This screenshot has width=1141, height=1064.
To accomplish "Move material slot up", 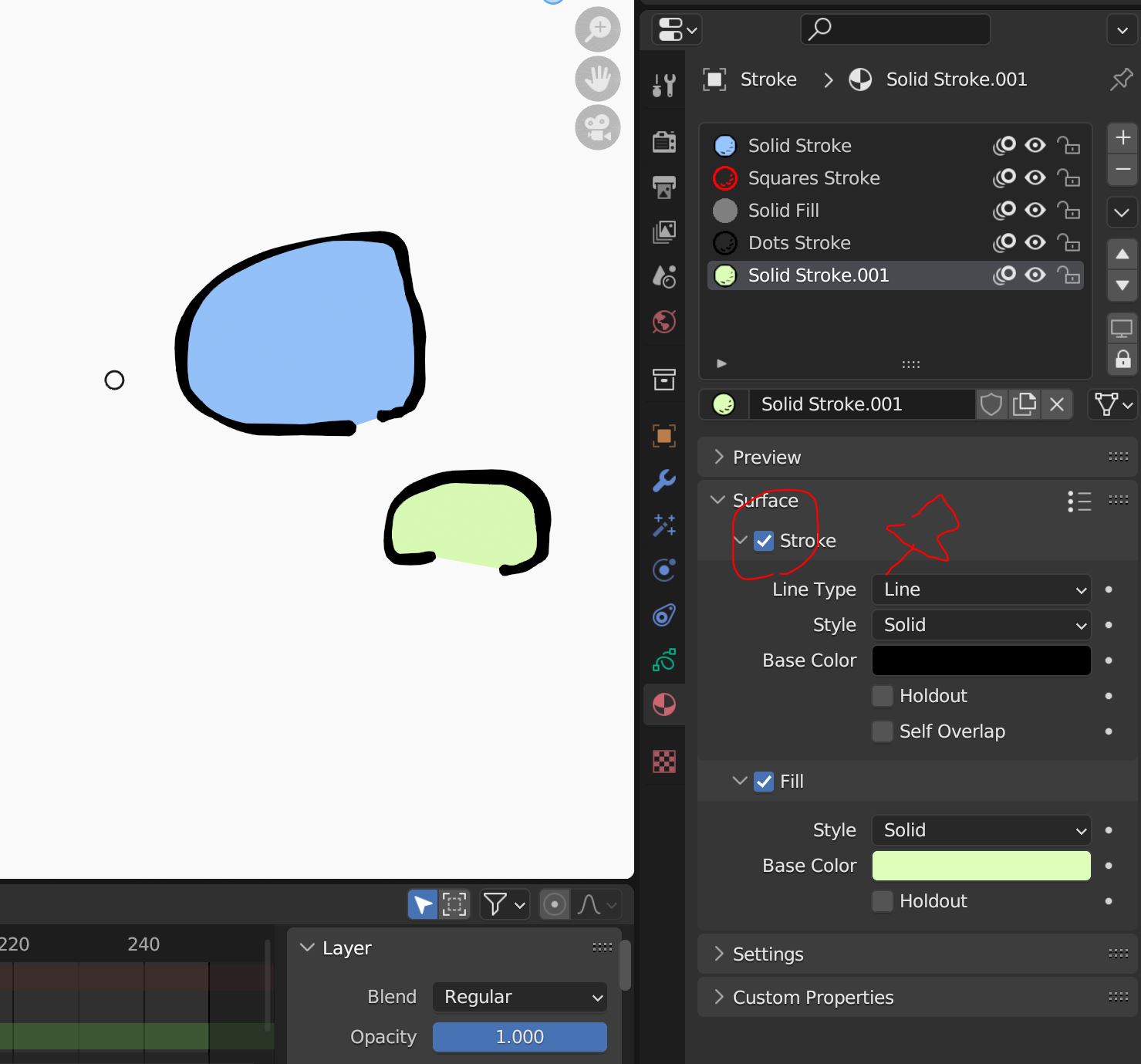I will (x=1122, y=254).
